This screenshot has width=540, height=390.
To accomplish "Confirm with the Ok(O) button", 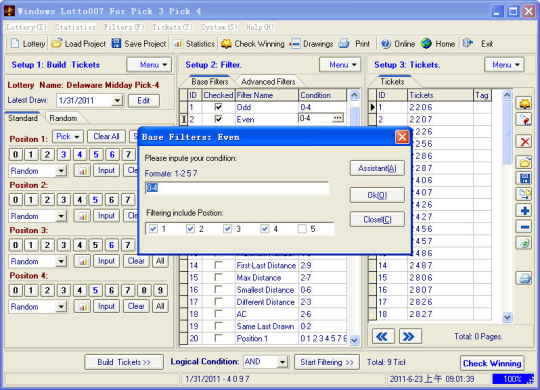I will pos(377,195).
